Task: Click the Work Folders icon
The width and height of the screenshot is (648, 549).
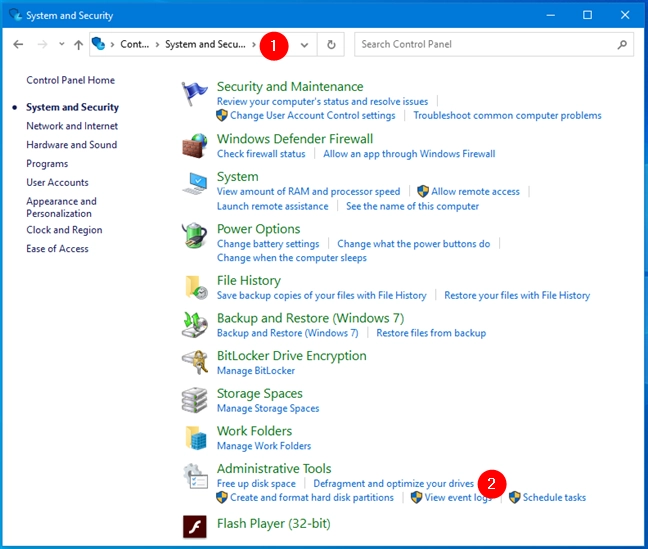Action: [x=196, y=438]
